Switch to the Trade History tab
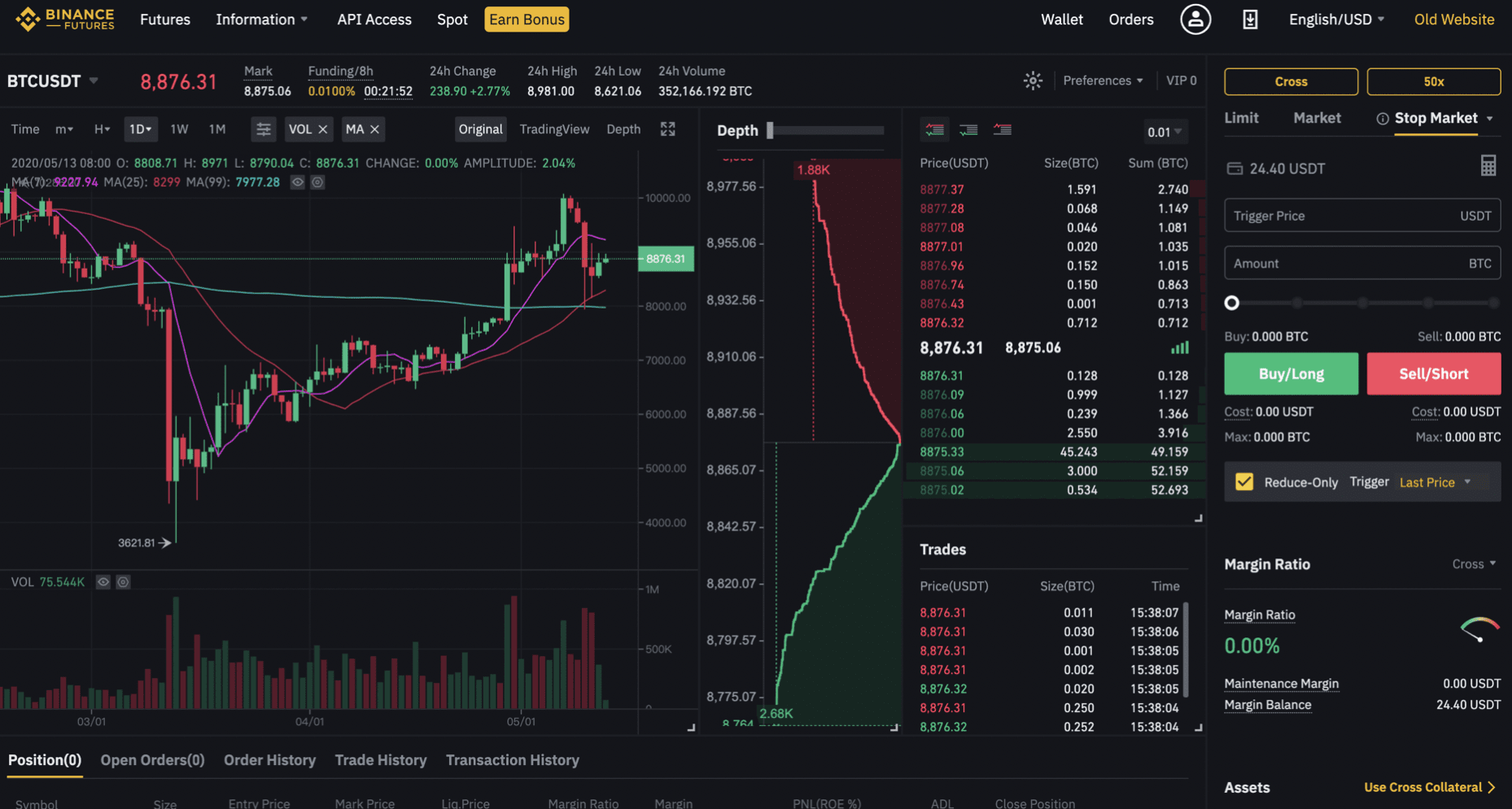 381,760
